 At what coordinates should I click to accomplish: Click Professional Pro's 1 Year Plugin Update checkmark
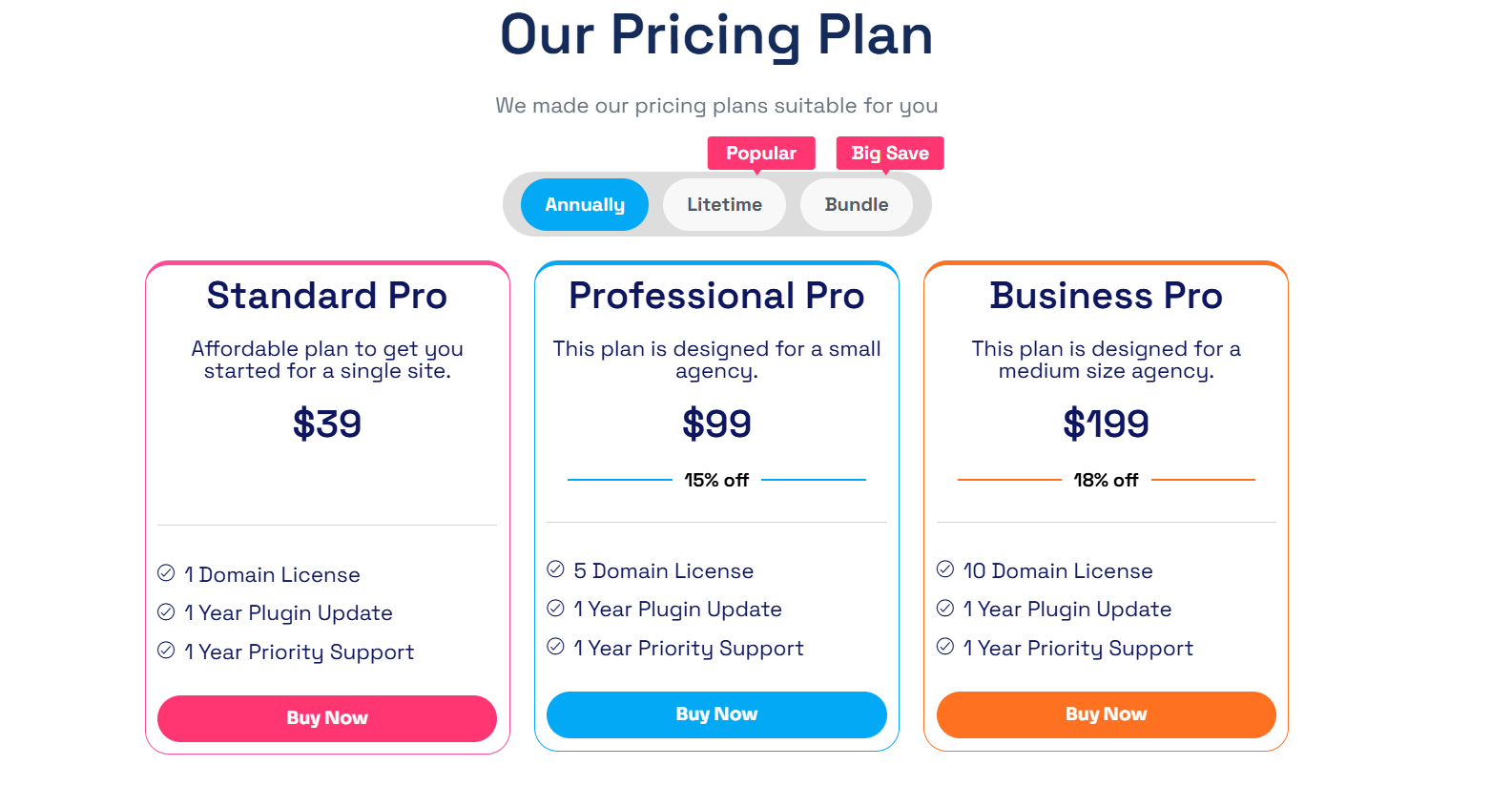[x=555, y=608]
